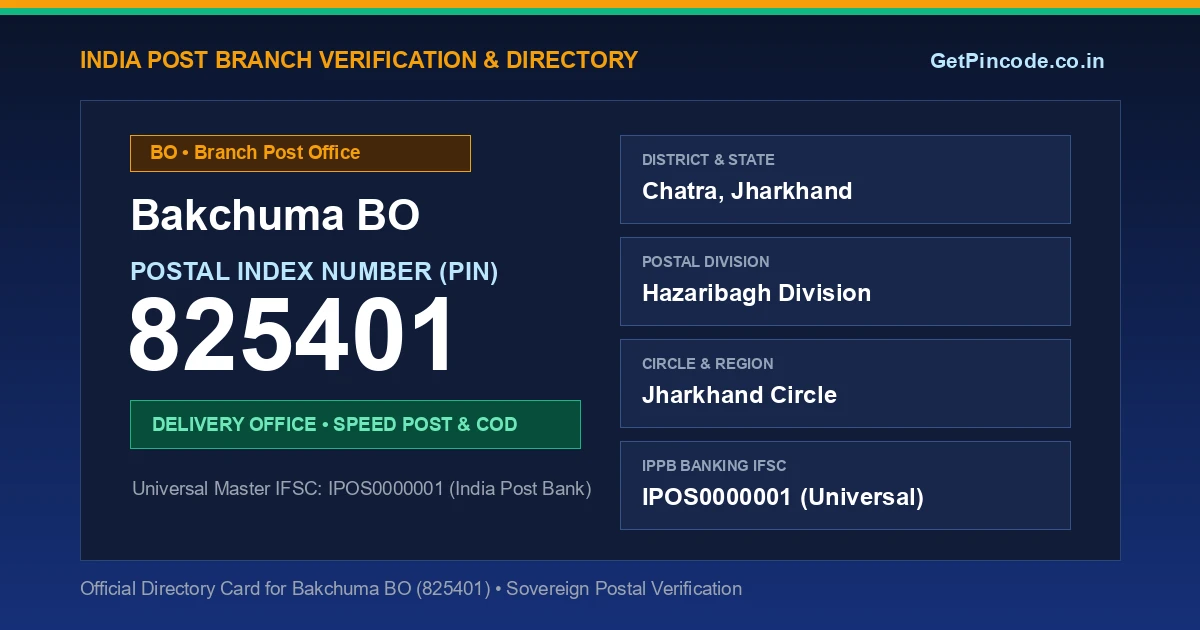
Task: Open the IPPB Banking IFSC info box
Action: tap(845, 485)
